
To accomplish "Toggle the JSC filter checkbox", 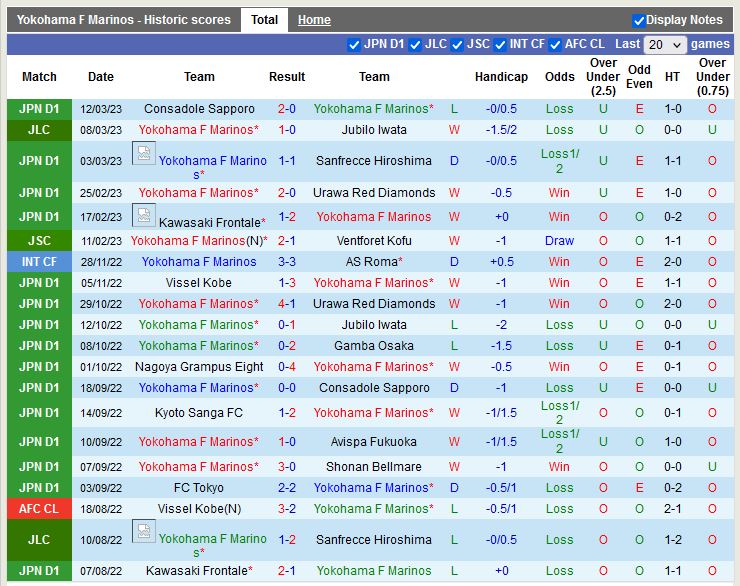I will 457,45.
